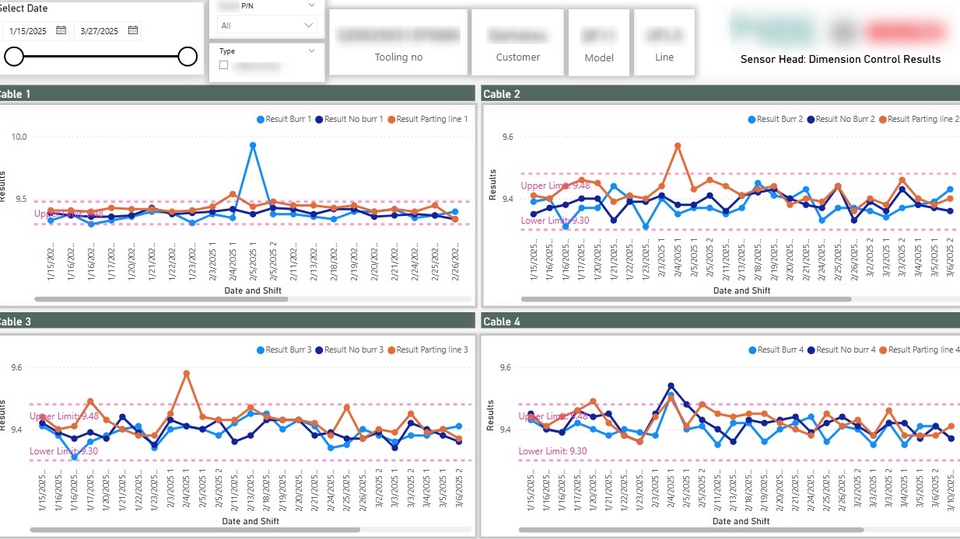
Task: Select the Customer card
Action: tap(517, 42)
